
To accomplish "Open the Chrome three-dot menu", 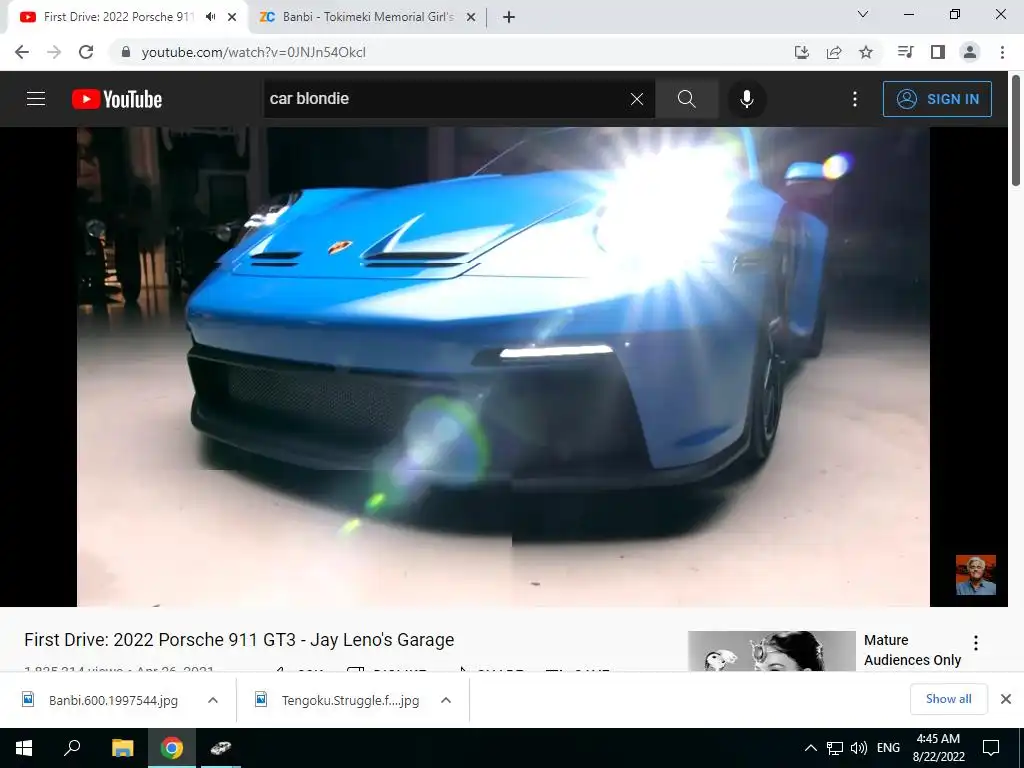I will (x=1002, y=52).
